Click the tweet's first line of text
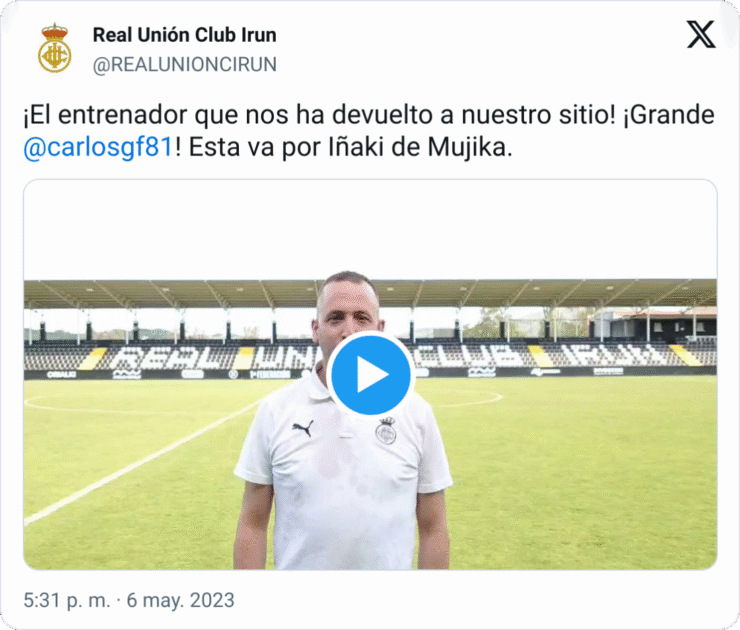 click(369, 115)
